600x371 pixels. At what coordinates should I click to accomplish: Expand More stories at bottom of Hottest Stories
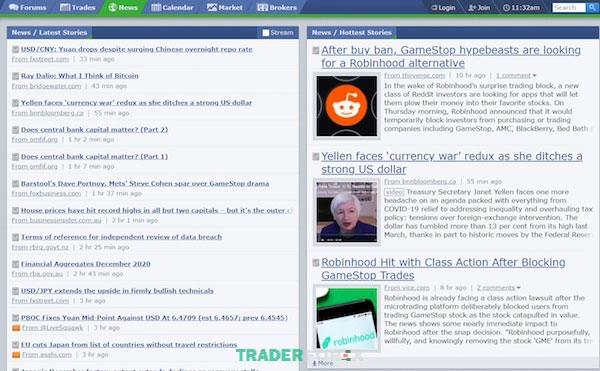click(323, 363)
